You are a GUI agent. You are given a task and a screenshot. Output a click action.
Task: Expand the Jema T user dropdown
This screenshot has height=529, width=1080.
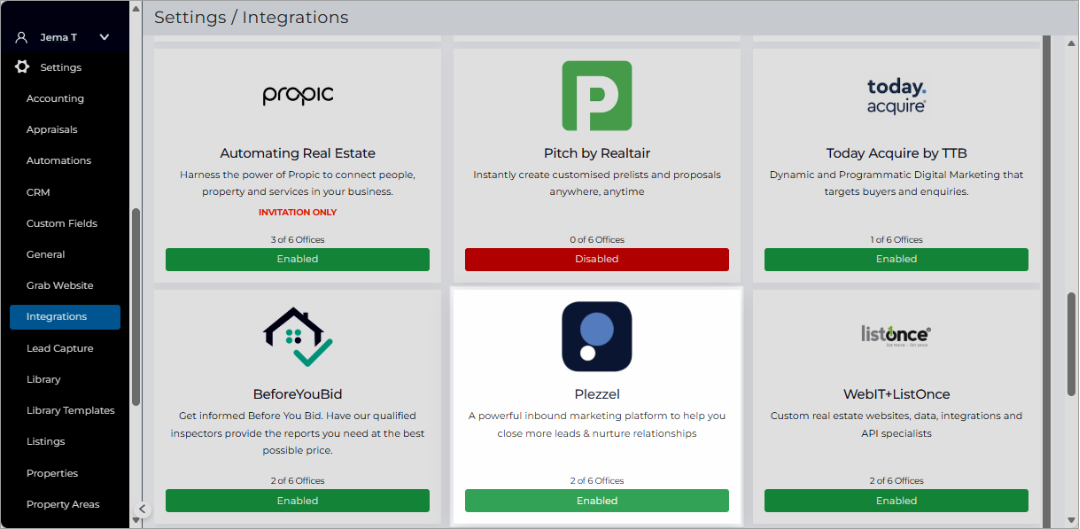click(x=105, y=37)
